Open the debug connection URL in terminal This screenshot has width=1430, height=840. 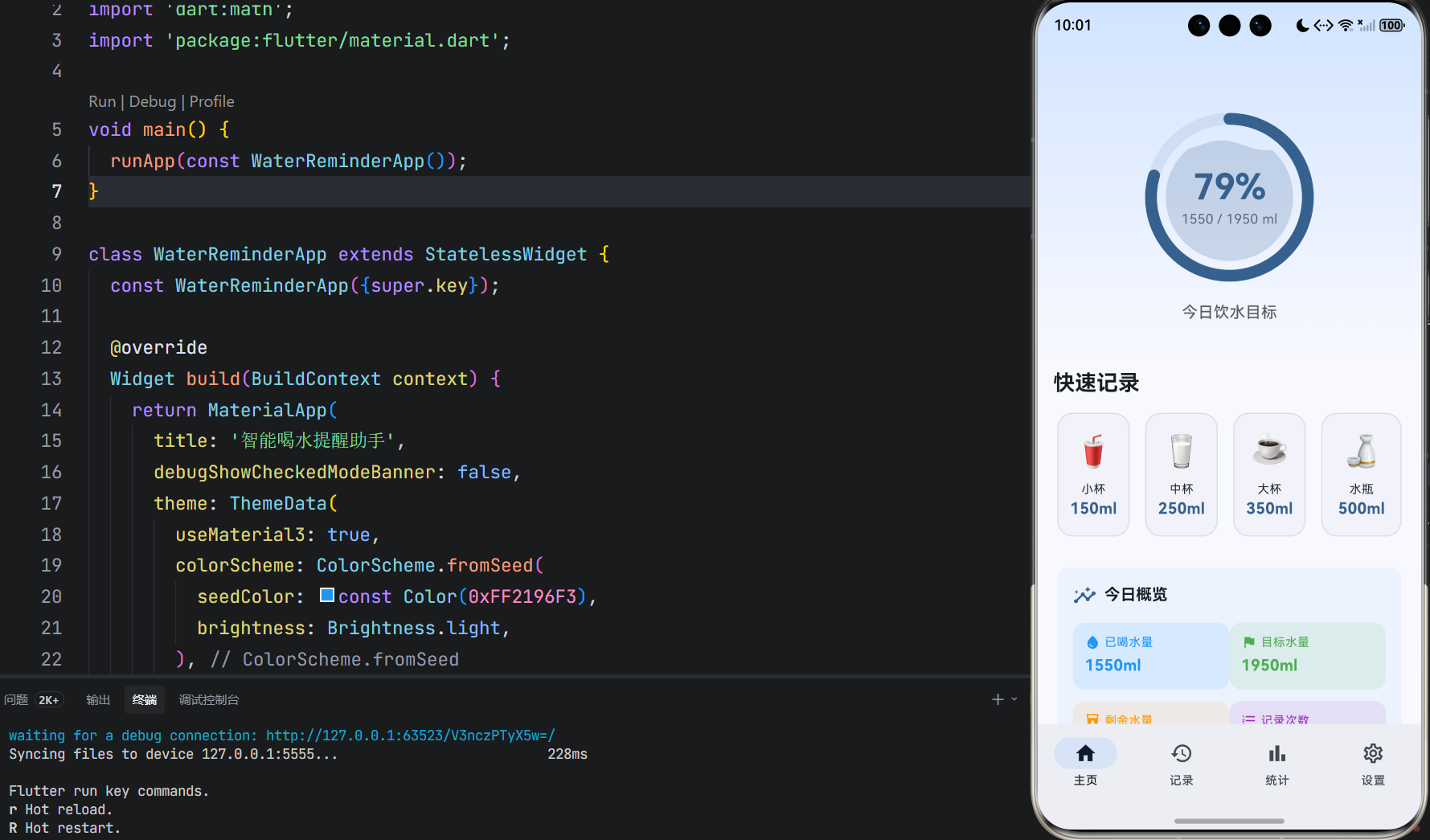[x=410, y=736]
